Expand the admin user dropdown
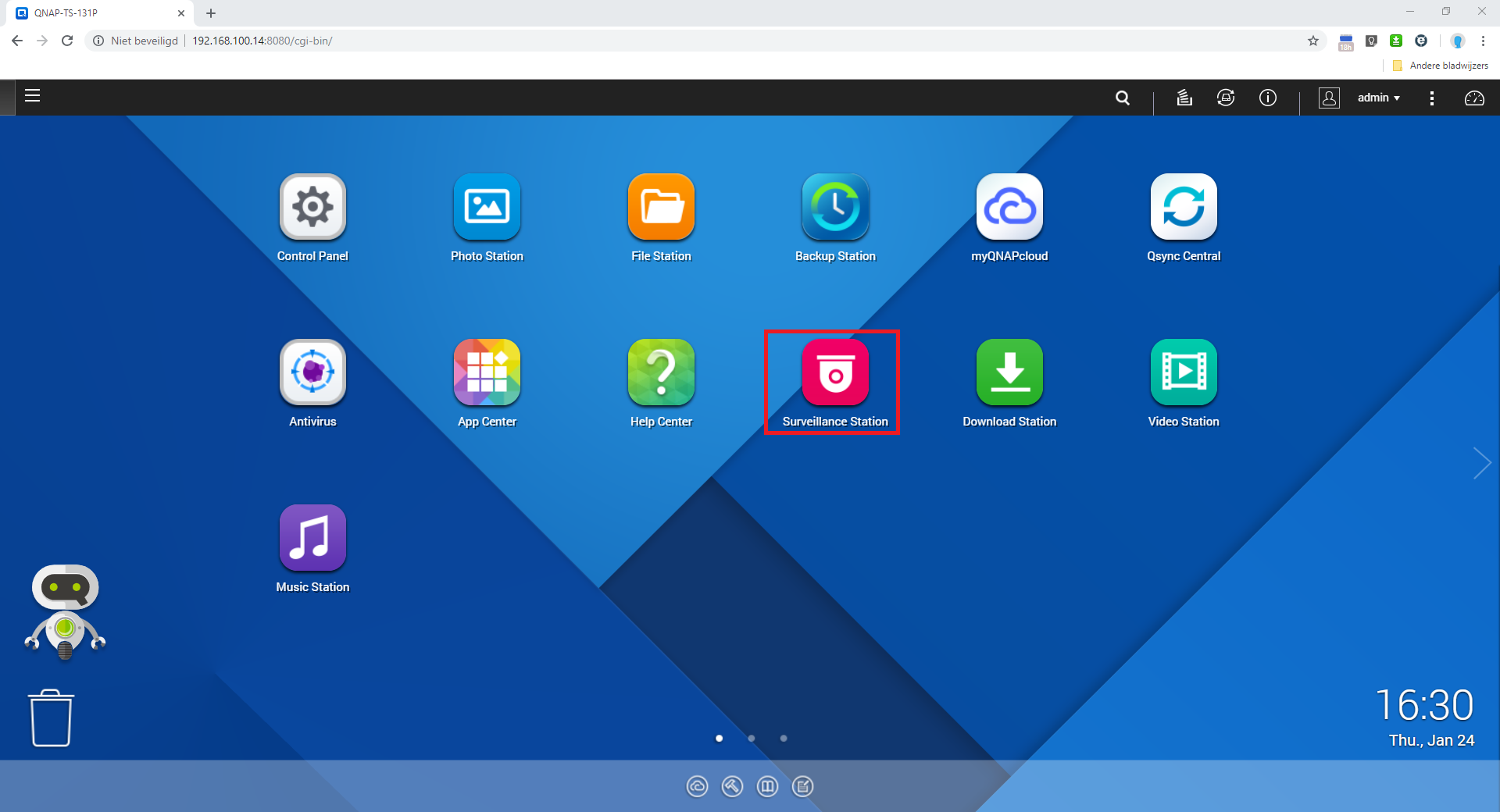1500x812 pixels. pyautogui.click(x=1379, y=98)
